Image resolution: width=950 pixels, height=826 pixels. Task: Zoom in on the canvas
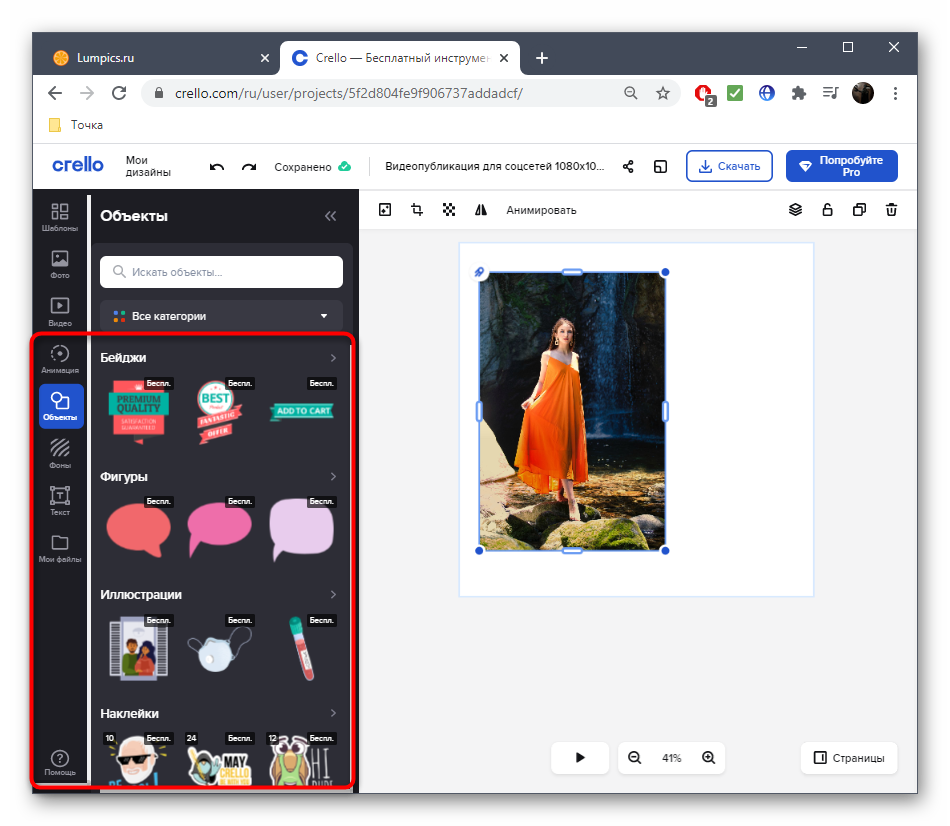[708, 758]
